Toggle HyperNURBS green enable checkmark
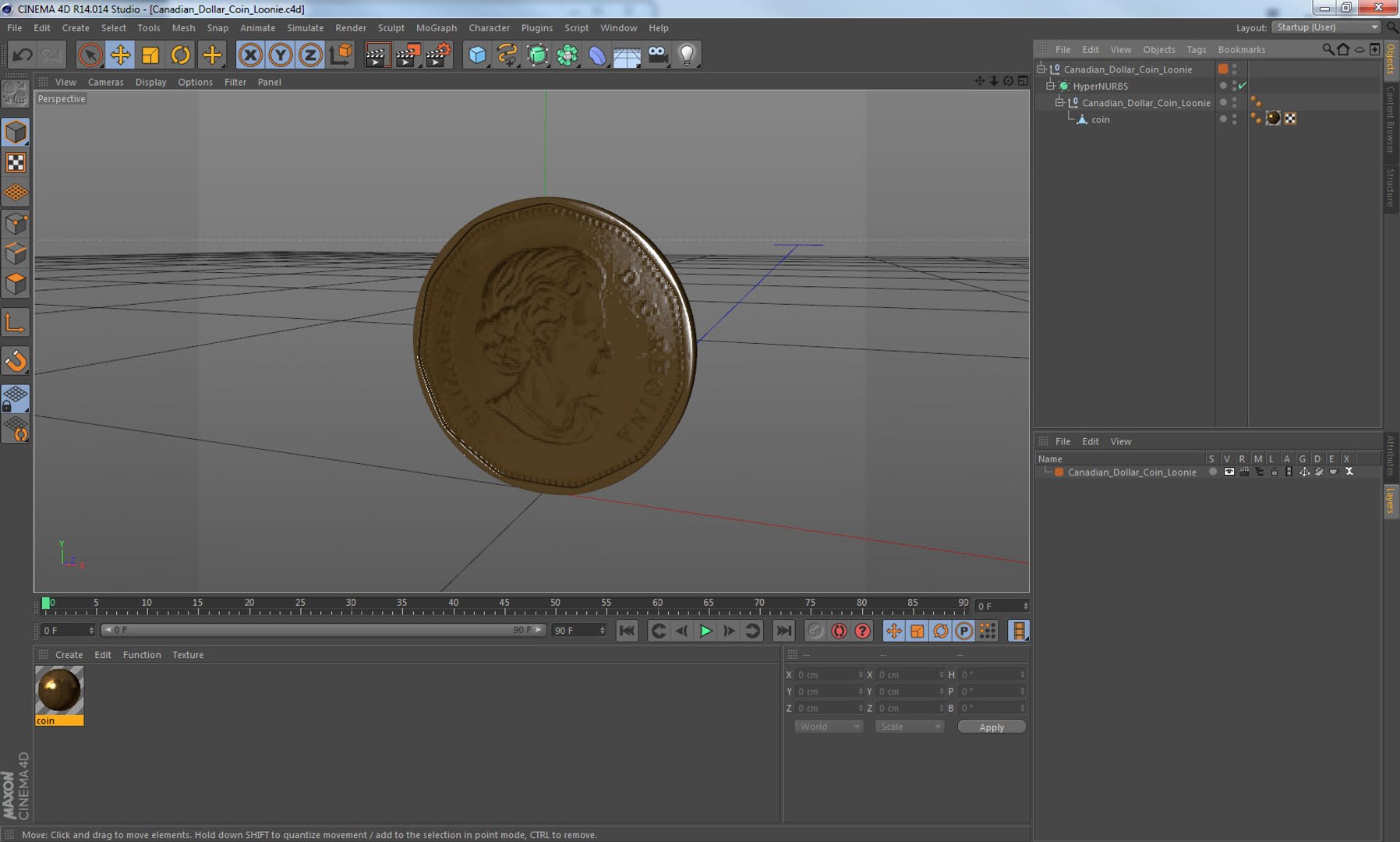The image size is (1400, 842). click(1243, 86)
